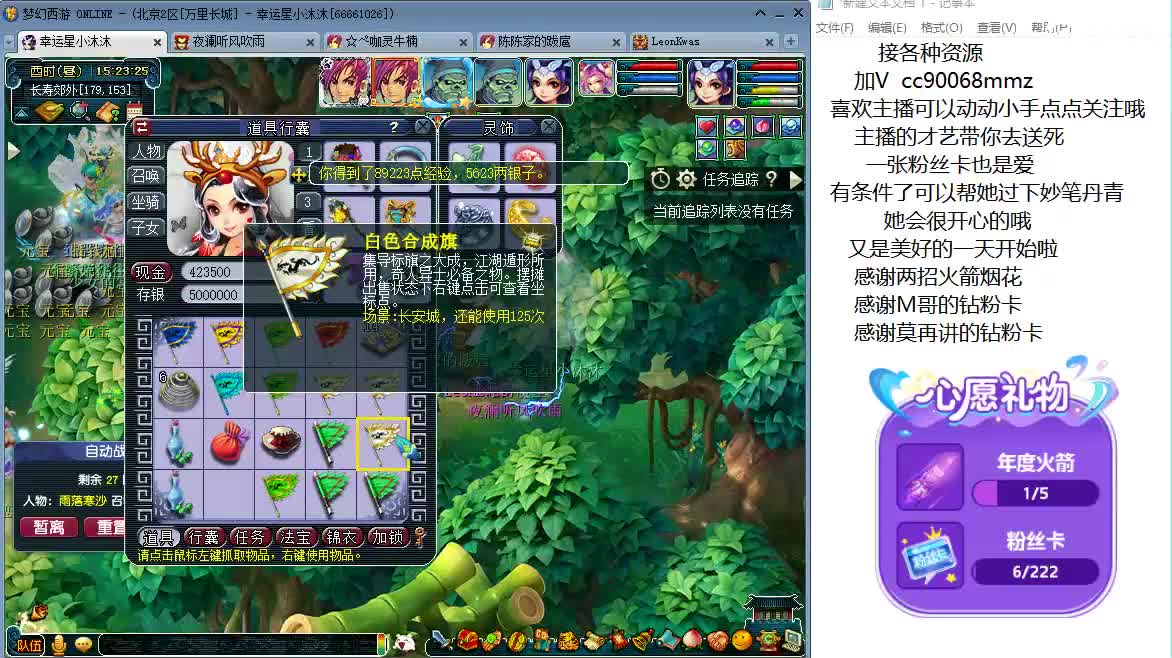Switch to 人物 equipment tab
Screen dimensions: 1172x658
[x=146, y=151]
